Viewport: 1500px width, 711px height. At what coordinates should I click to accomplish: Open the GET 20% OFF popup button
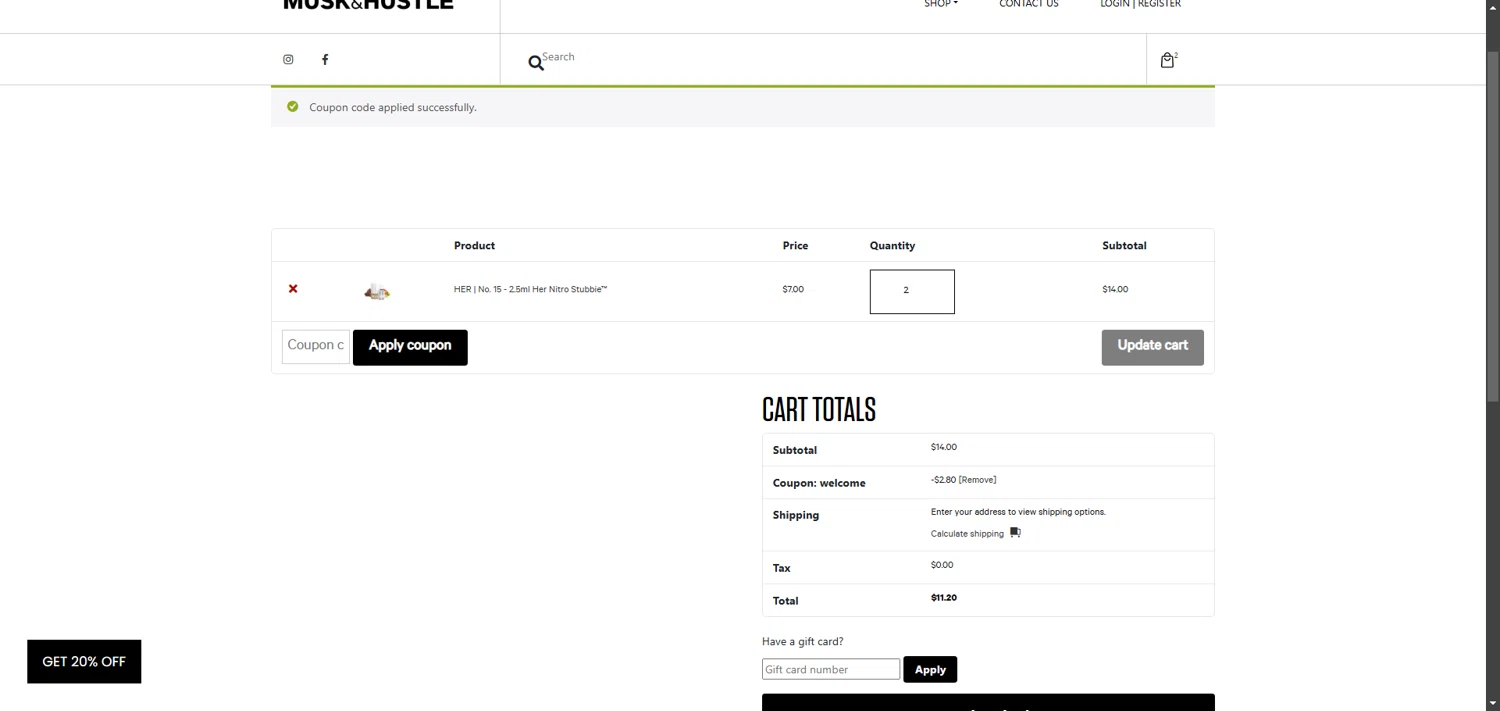tap(84, 662)
